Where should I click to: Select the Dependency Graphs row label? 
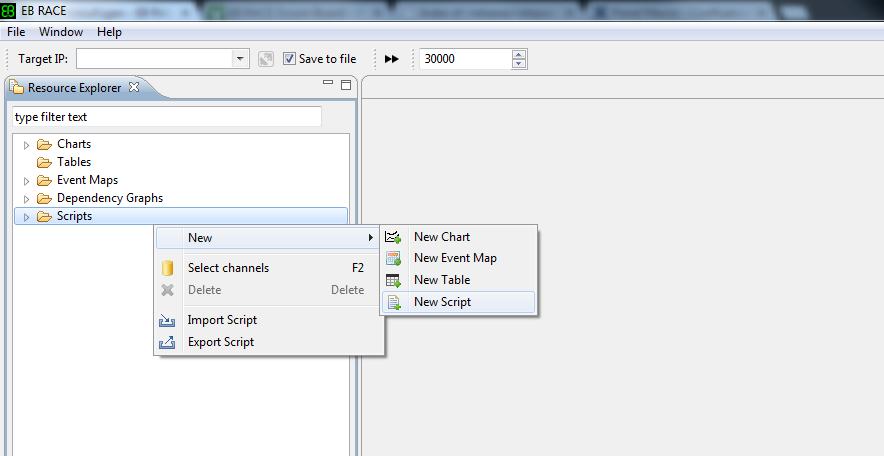(x=110, y=198)
